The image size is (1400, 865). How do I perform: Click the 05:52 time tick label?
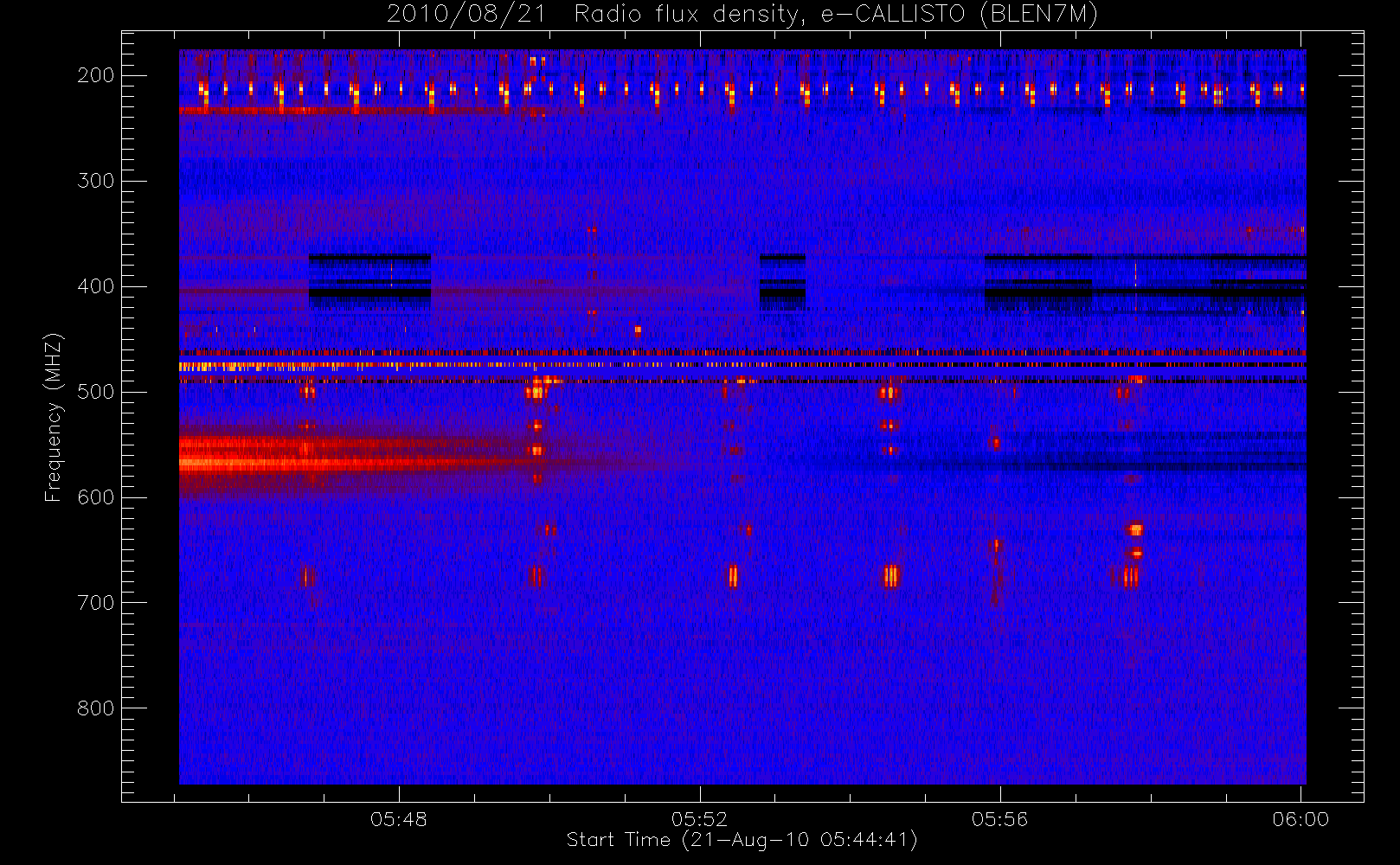(x=699, y=819)
